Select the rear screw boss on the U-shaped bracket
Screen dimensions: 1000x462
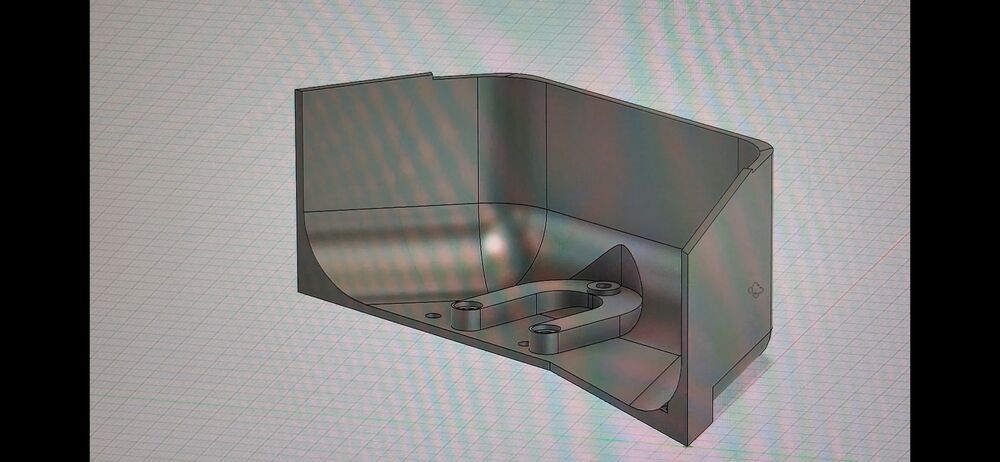click(603, 288)
